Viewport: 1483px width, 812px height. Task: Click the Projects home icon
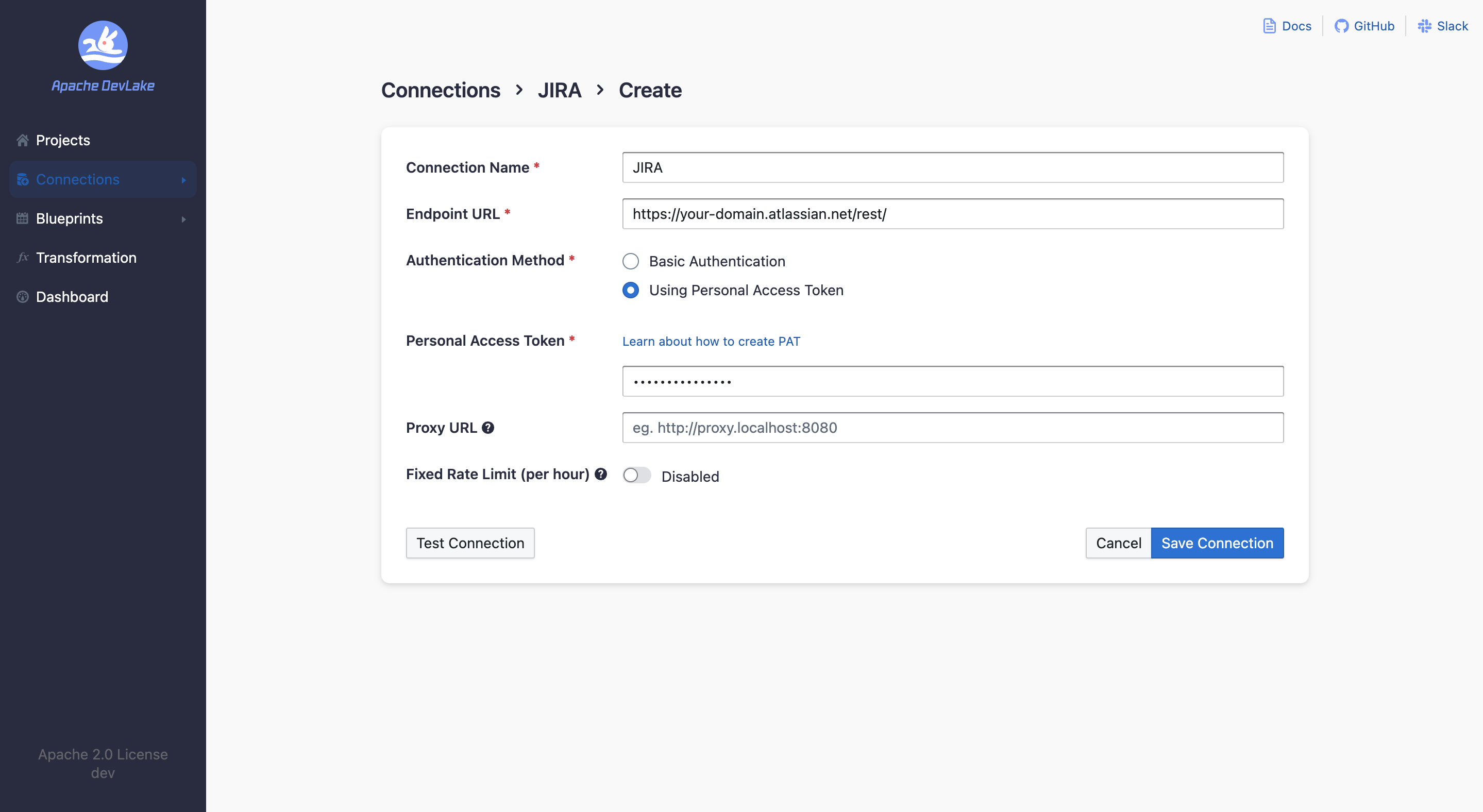(23, 141)
